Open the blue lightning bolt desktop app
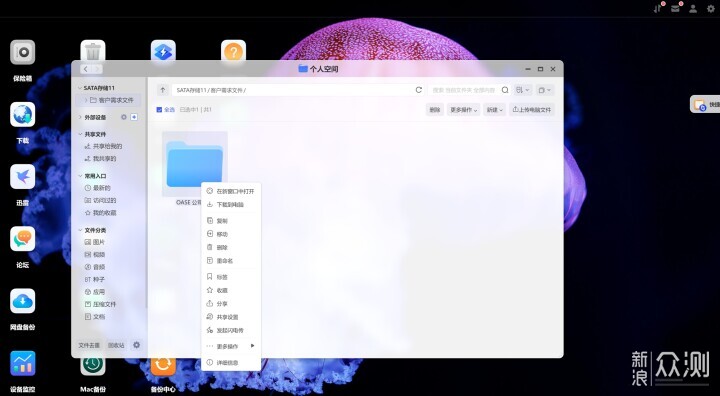The image size is (720, 396). click(x=163, y=50)
